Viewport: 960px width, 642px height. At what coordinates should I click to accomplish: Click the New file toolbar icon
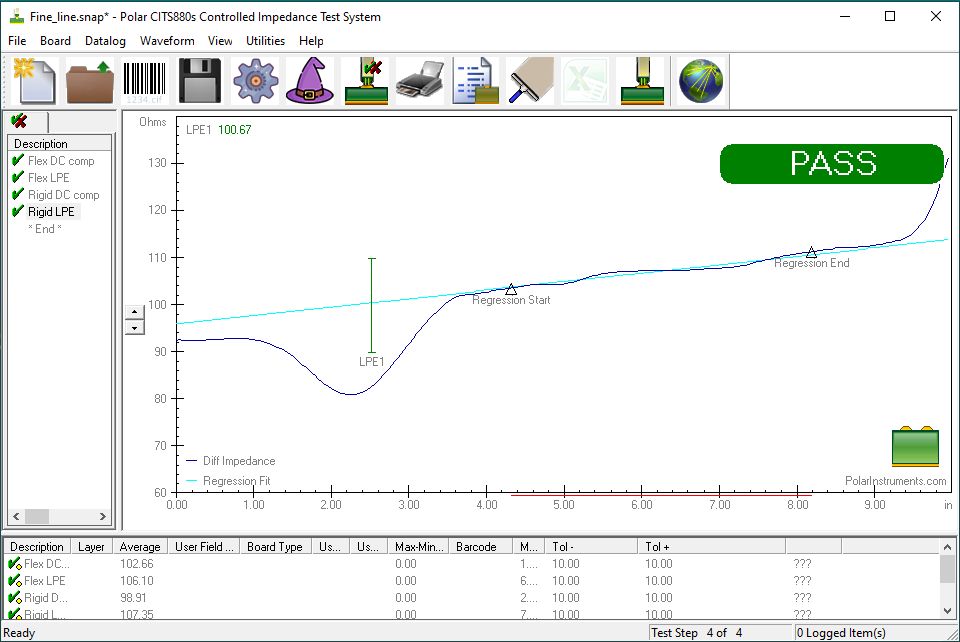pos(35,81)
